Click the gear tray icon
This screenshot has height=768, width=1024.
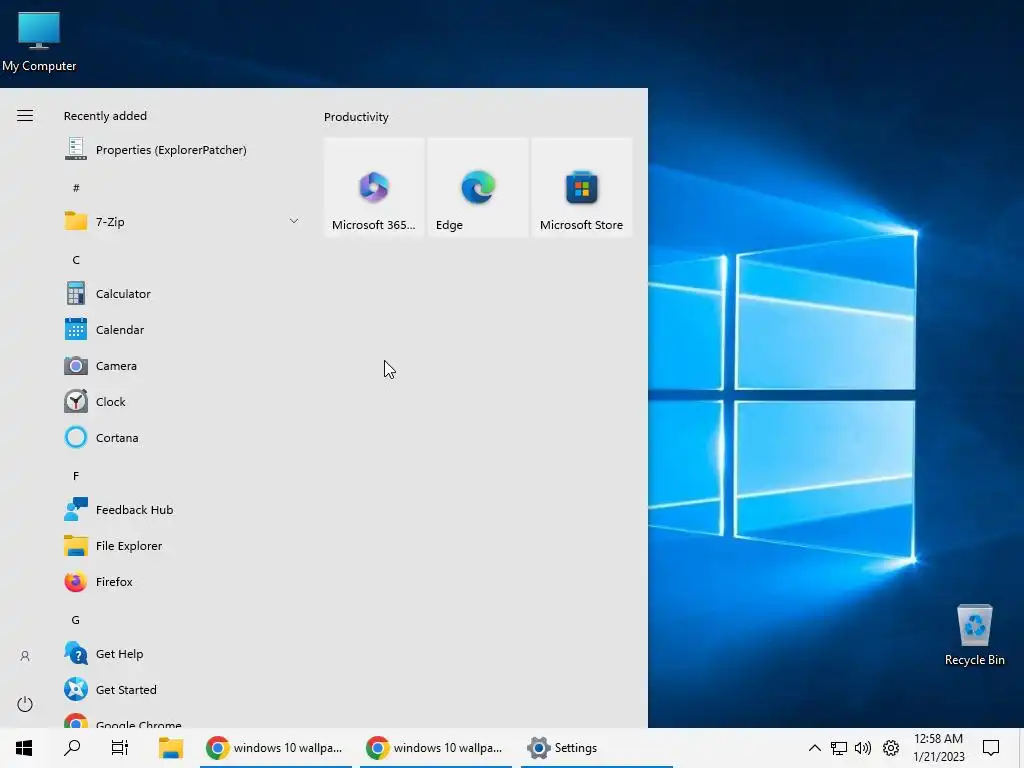click(x=891, y=748)
